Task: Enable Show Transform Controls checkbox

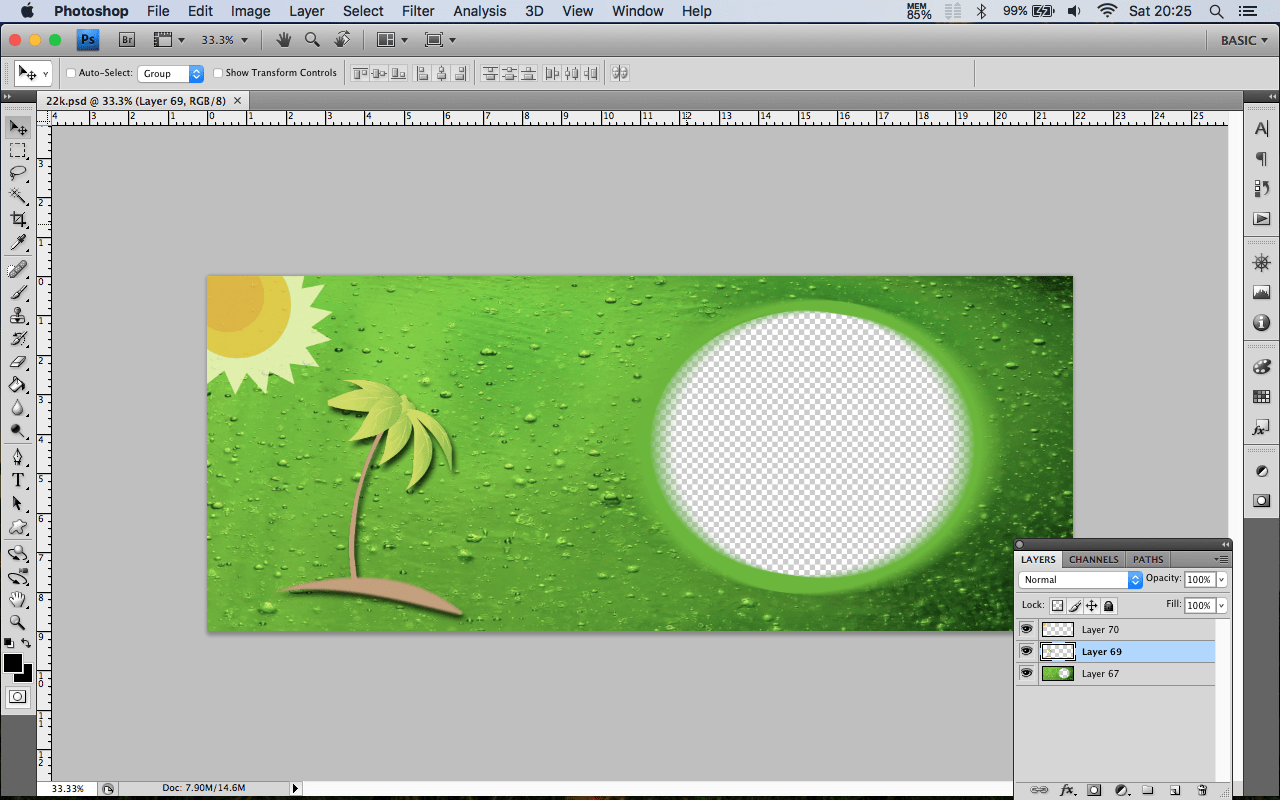Action: (x=218, y=73)
